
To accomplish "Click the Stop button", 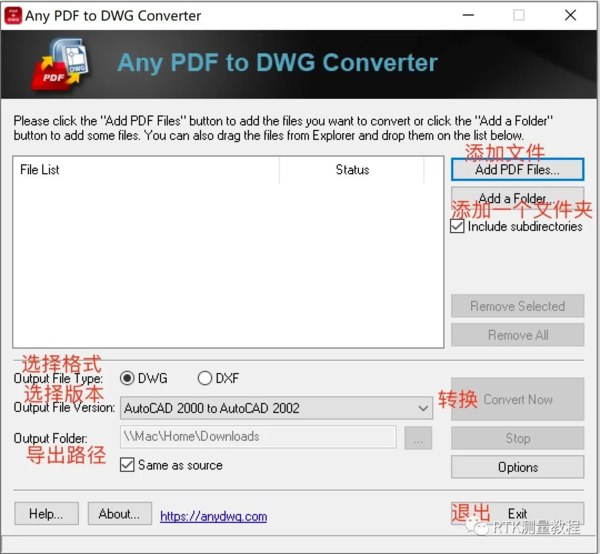I will point(517,438).
